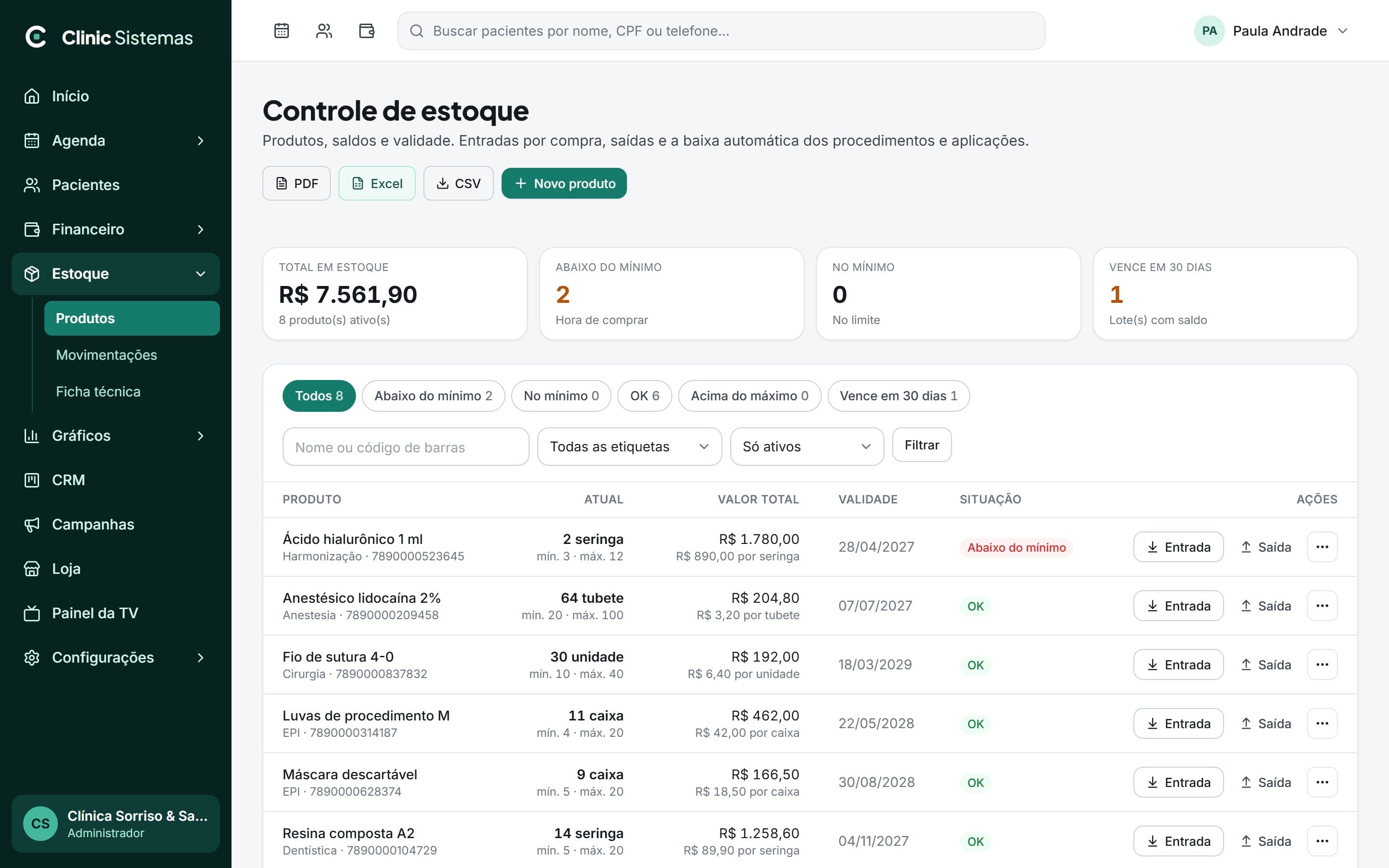Export the list to Excel
1389x868 pixels.
coord(377,183)
